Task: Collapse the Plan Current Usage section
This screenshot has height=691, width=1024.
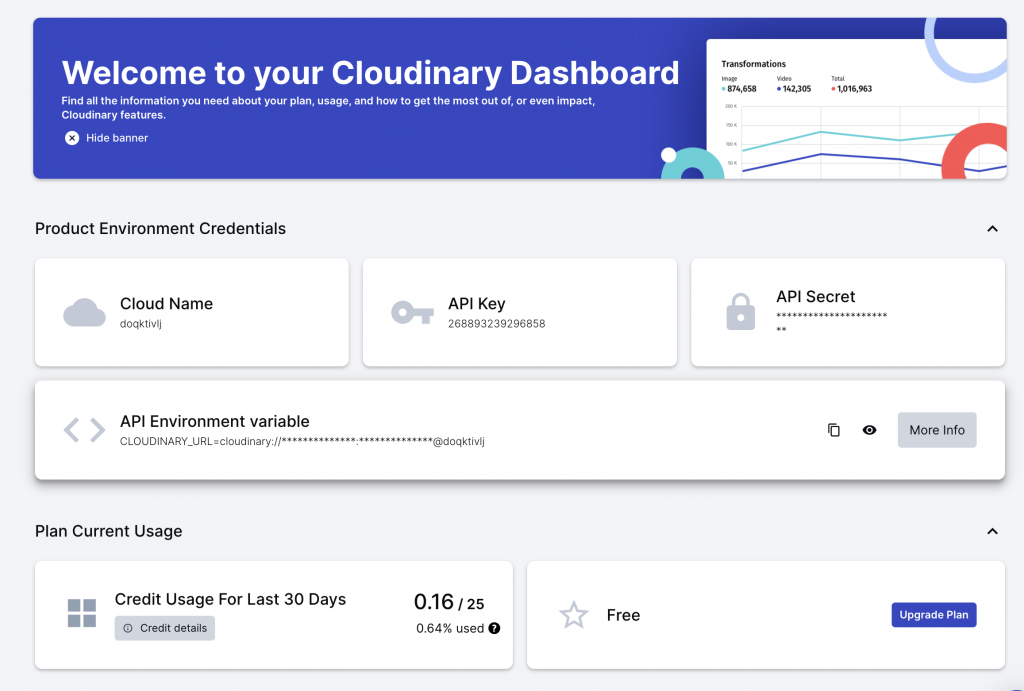Action: [992, 531]
